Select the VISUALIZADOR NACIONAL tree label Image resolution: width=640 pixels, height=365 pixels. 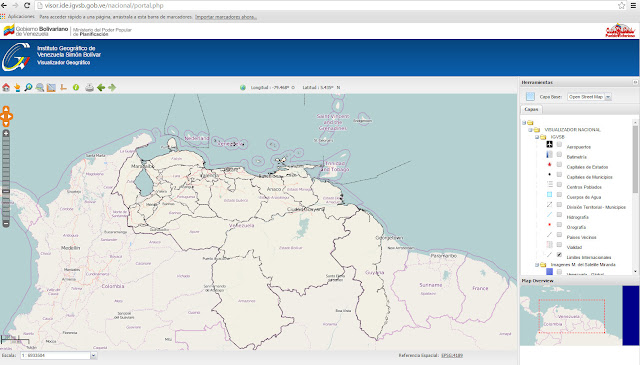(x=572, y=130)
